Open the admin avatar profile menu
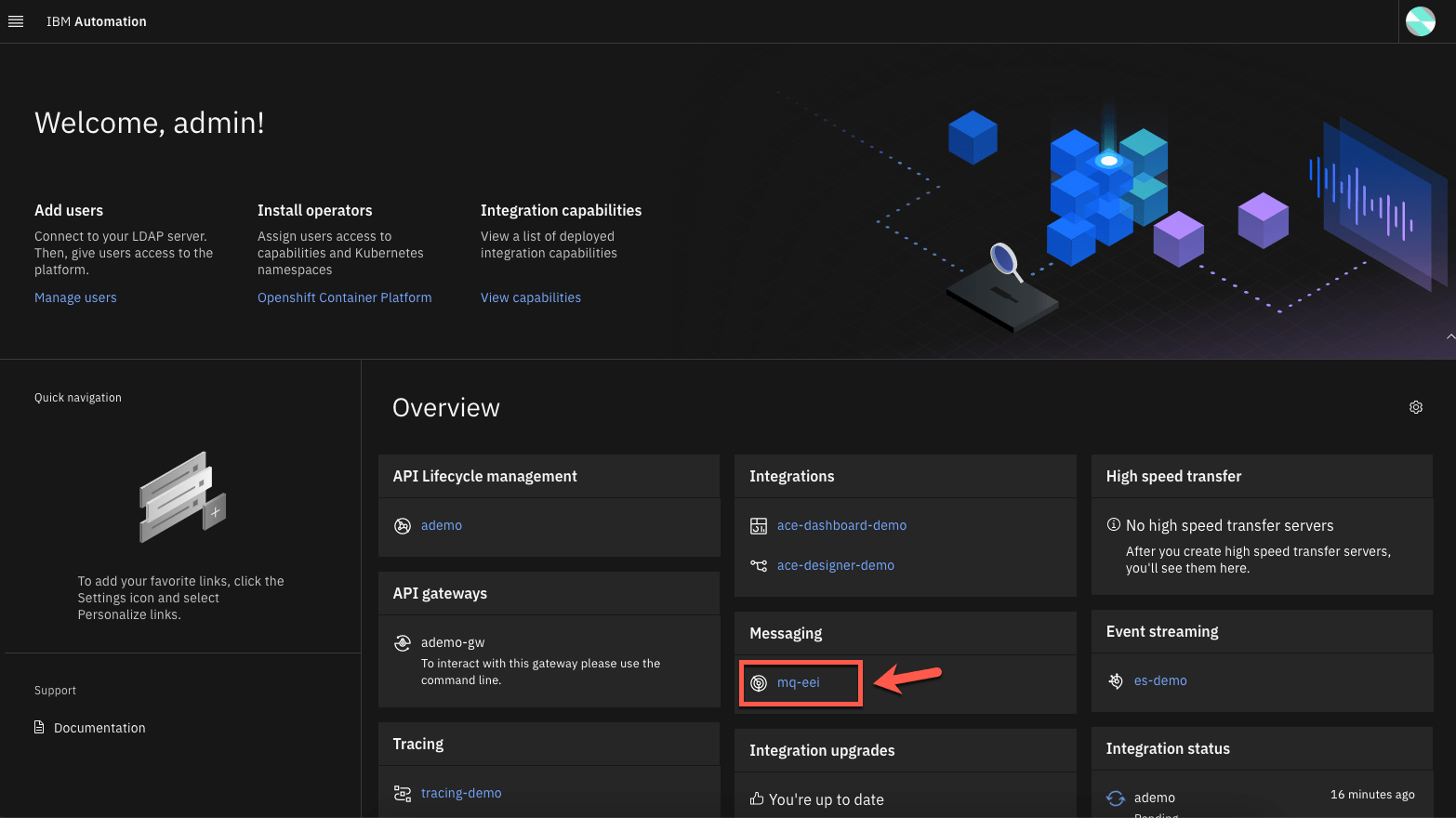The height and width of the screenshot is (818, 1456). click(1420, 20)
